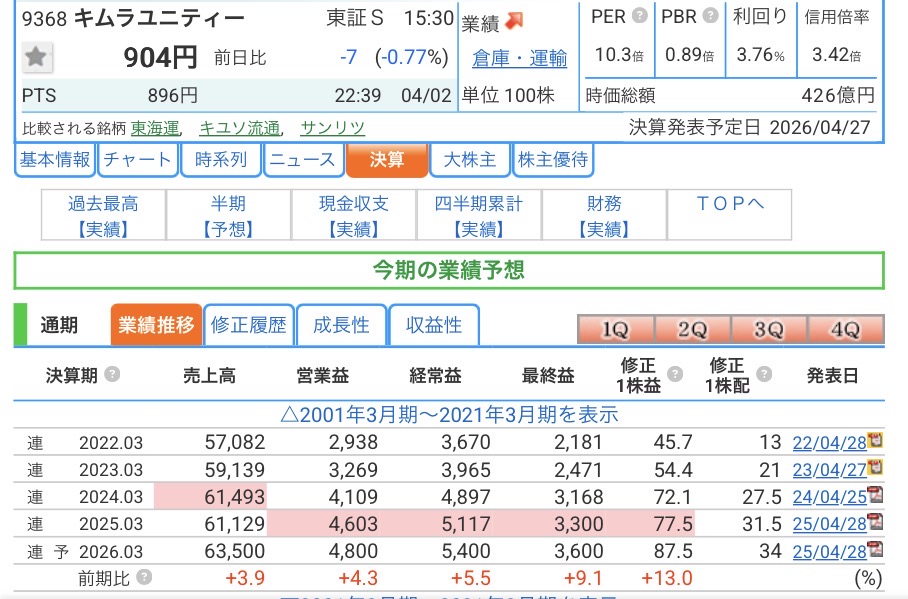Select the 収益性 tab
Viewport: 908px width, 599px height.
pyautogui.click(x=434, y=325)
